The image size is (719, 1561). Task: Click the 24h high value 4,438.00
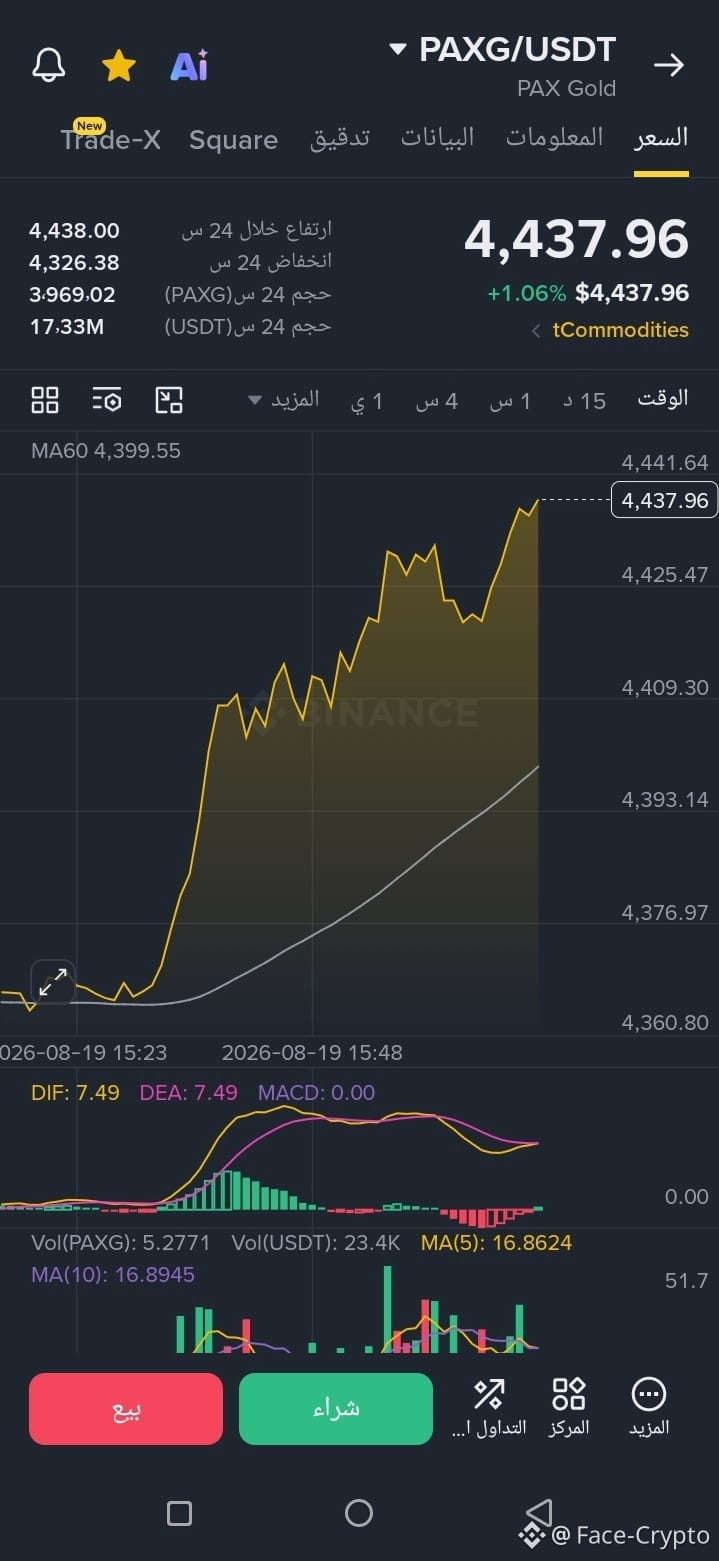tap(74, 231)
